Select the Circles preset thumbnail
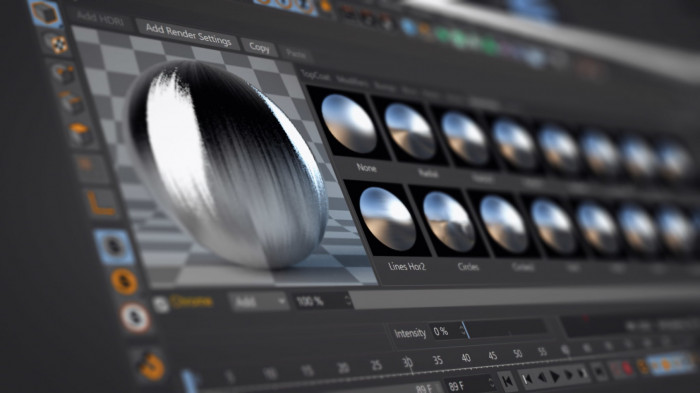The image size is (700, 393). coord(449,222)
